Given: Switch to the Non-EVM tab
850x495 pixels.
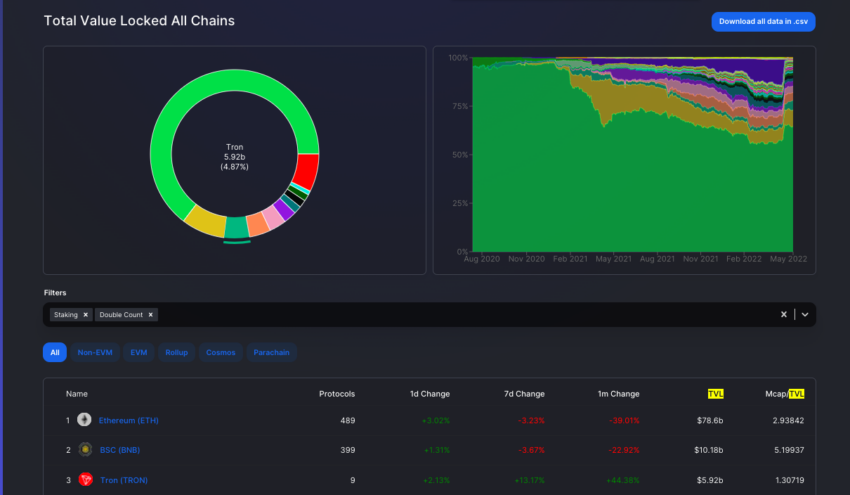Looking at the screenshot, I should click(95, 353).
